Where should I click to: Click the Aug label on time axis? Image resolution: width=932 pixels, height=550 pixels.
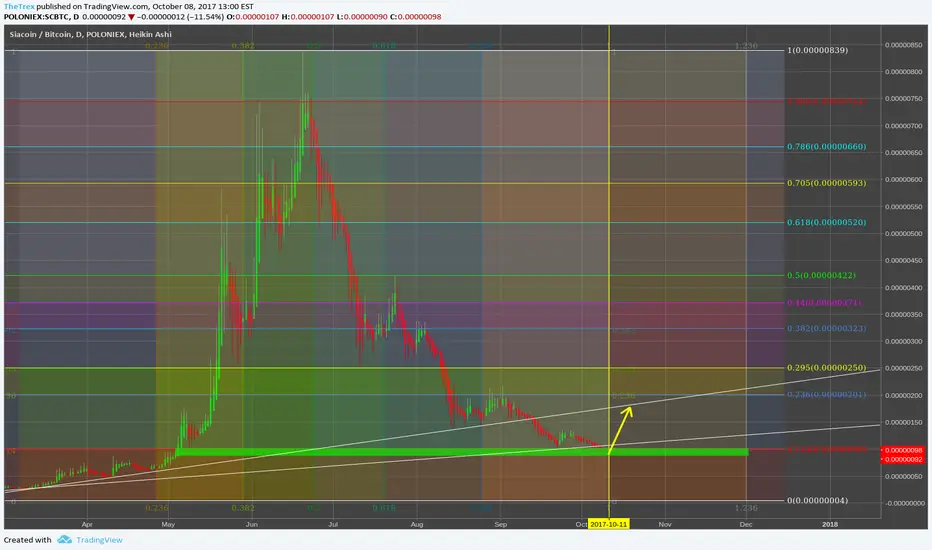417,524
